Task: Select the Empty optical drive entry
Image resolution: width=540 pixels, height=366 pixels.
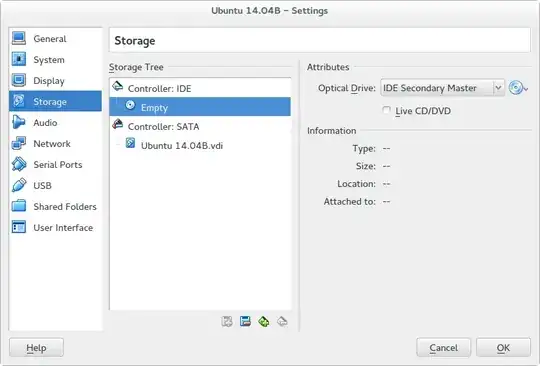Action: 200,107
